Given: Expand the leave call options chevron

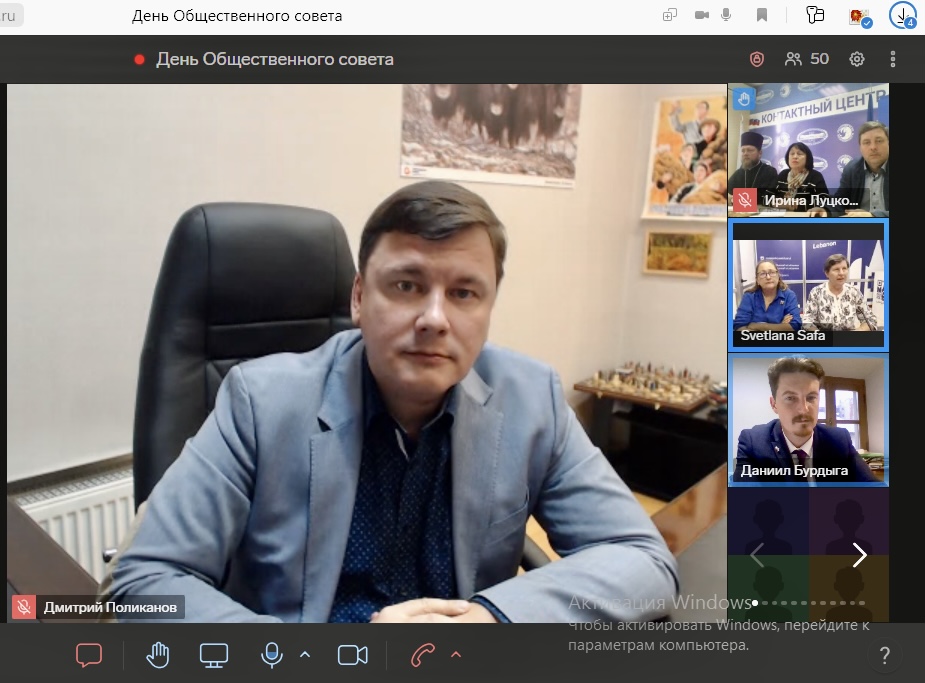Looking at the screenshot, I should (x=456, y=655).
